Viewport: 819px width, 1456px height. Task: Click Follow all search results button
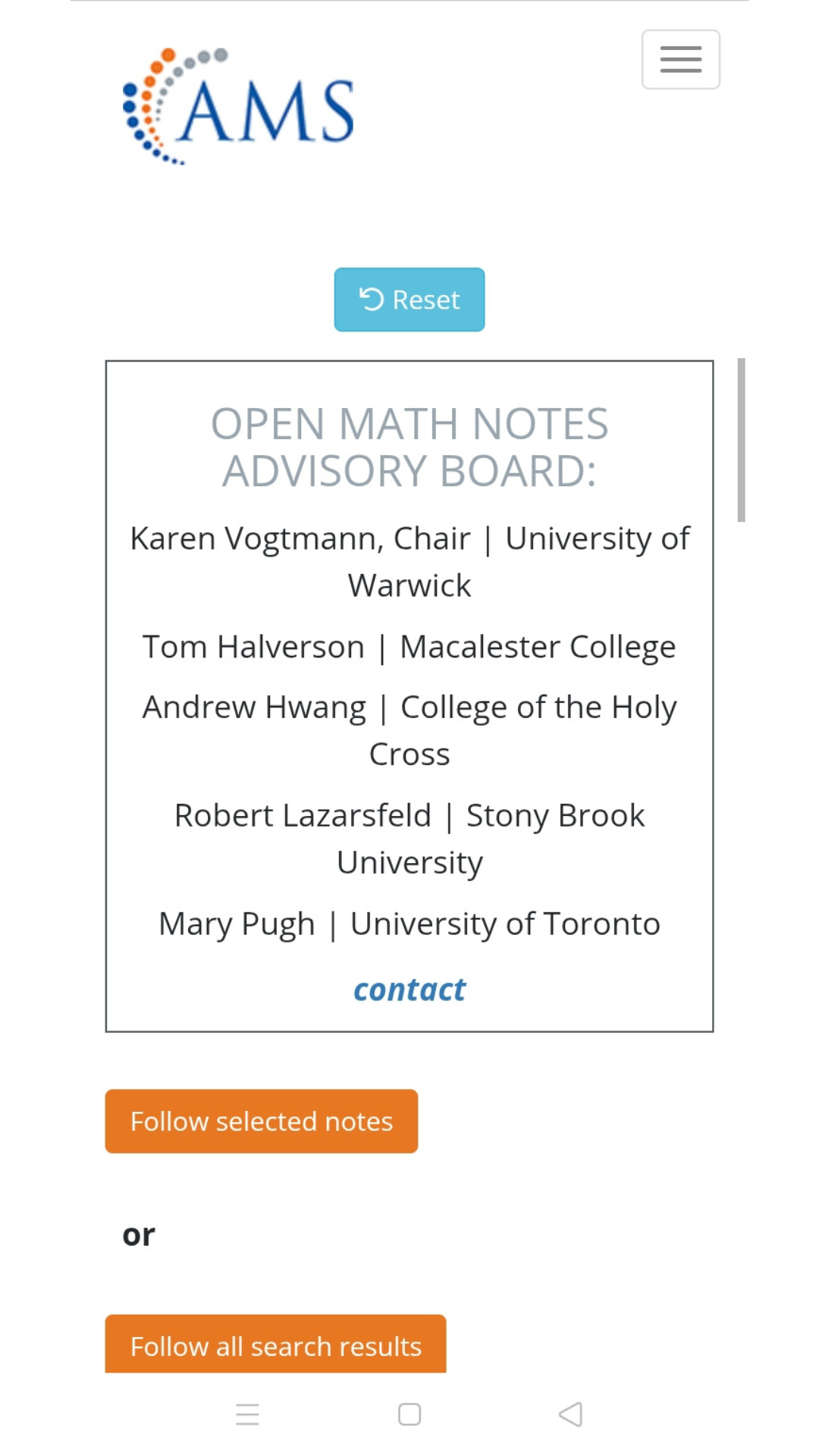275,1345
